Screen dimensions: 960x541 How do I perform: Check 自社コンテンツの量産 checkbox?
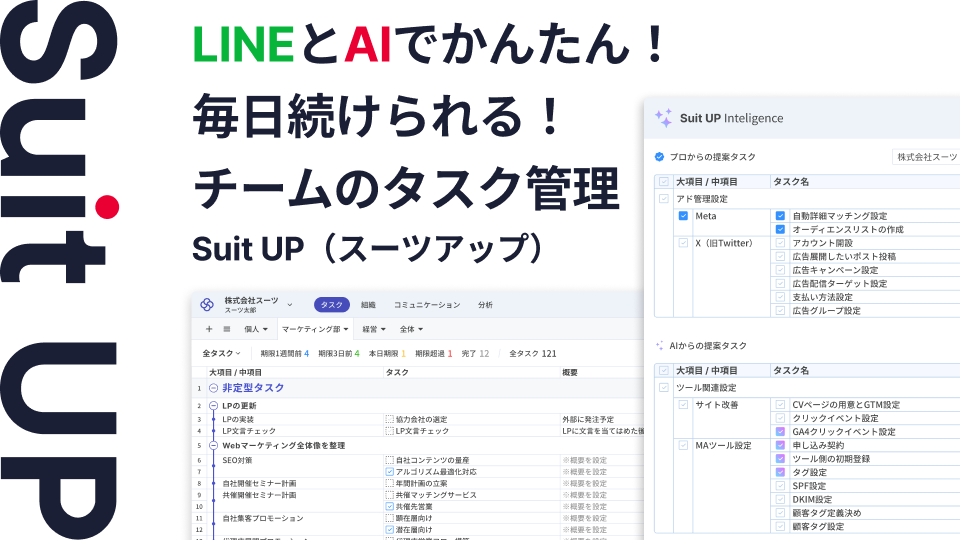(389, 460)
